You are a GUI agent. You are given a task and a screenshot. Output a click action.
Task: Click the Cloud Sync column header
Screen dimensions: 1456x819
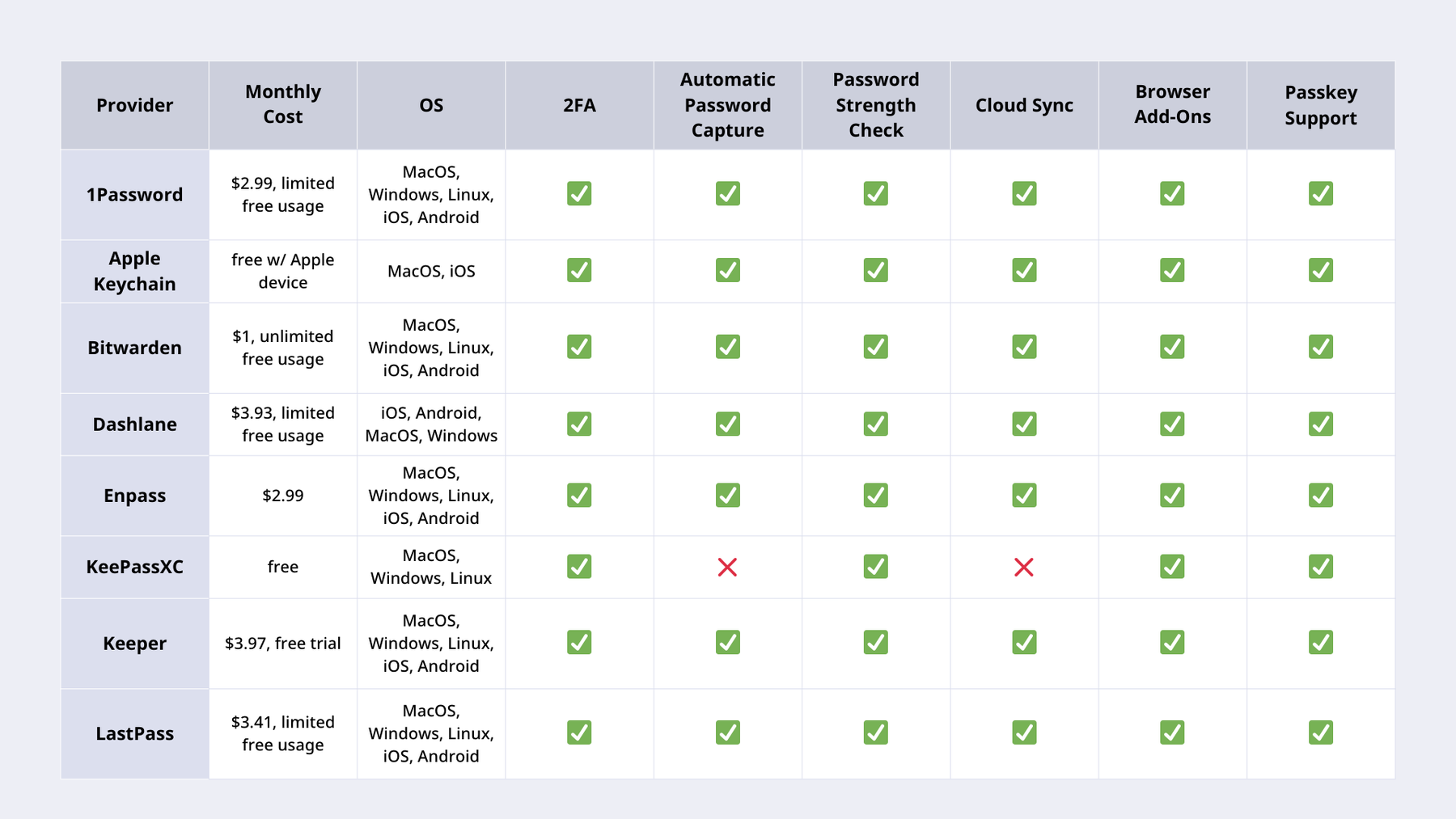pos(1024,105)
